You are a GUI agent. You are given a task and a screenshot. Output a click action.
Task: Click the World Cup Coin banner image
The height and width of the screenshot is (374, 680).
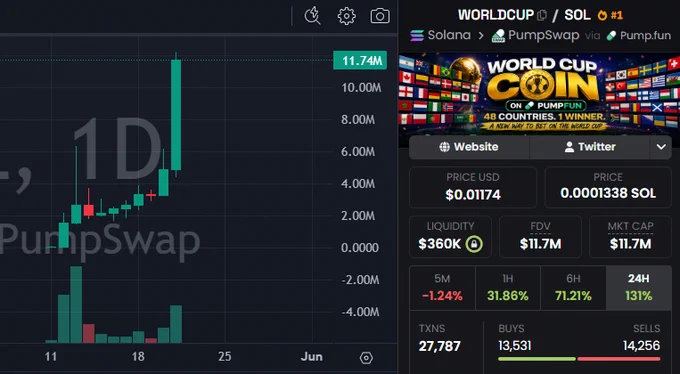click(539, 93)
